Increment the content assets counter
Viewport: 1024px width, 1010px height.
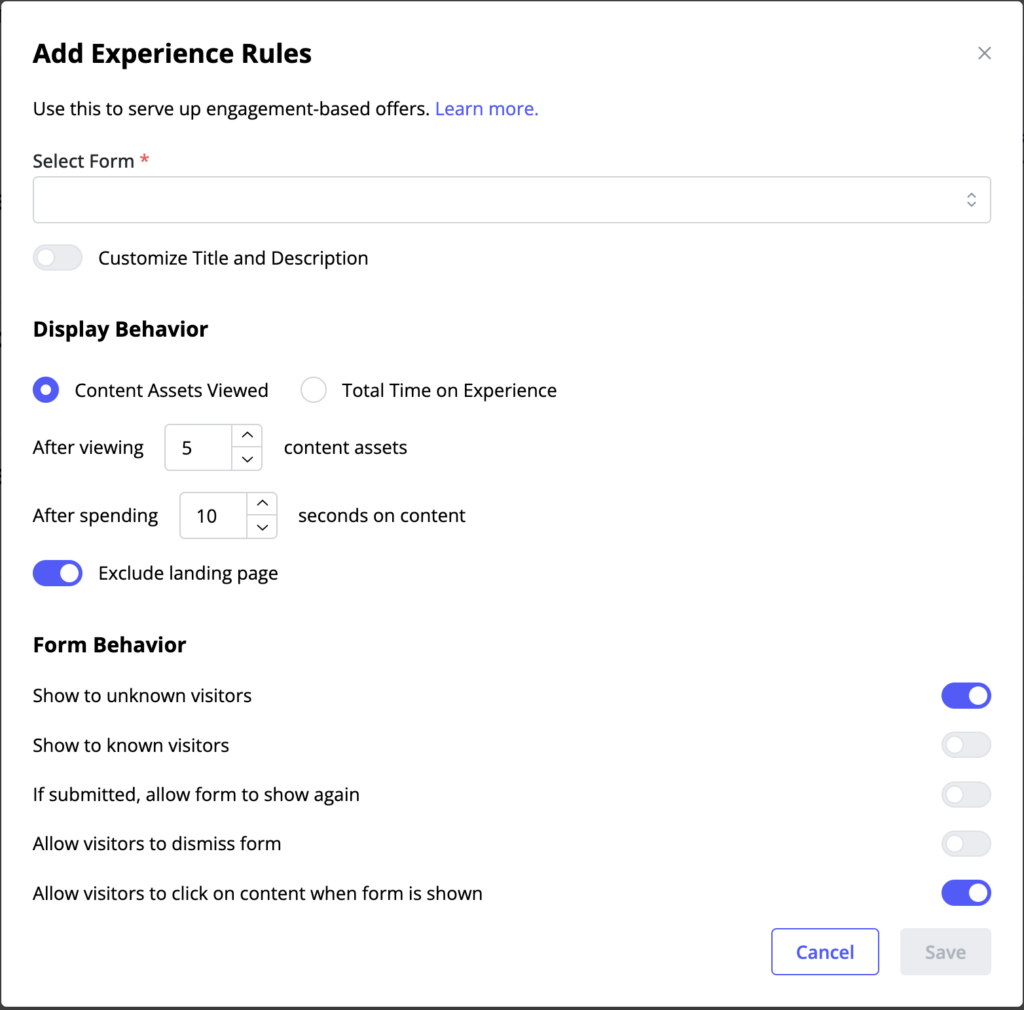[x=247, y=435]
